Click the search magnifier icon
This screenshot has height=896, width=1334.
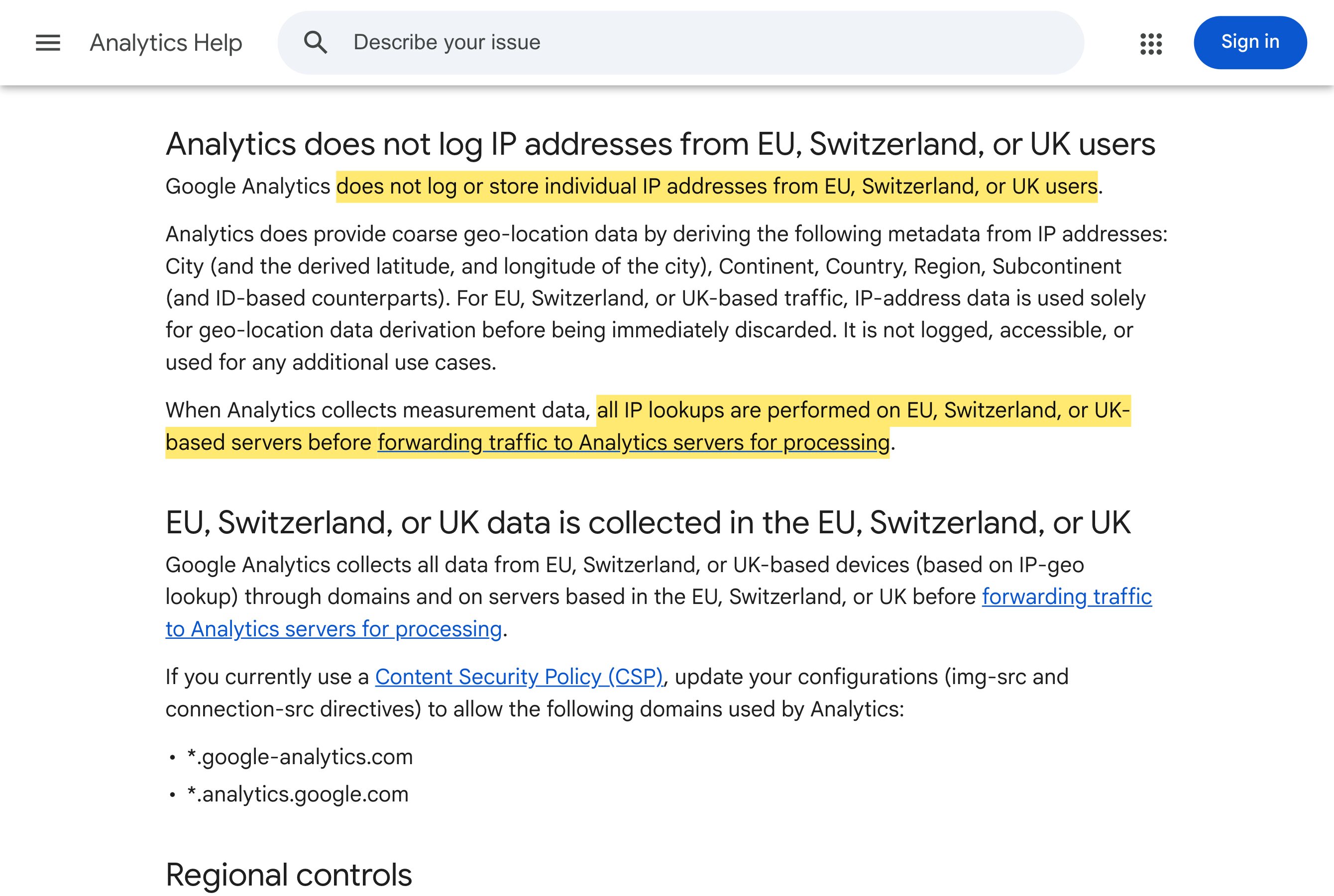pyautogui.click(x=316, y=43)
